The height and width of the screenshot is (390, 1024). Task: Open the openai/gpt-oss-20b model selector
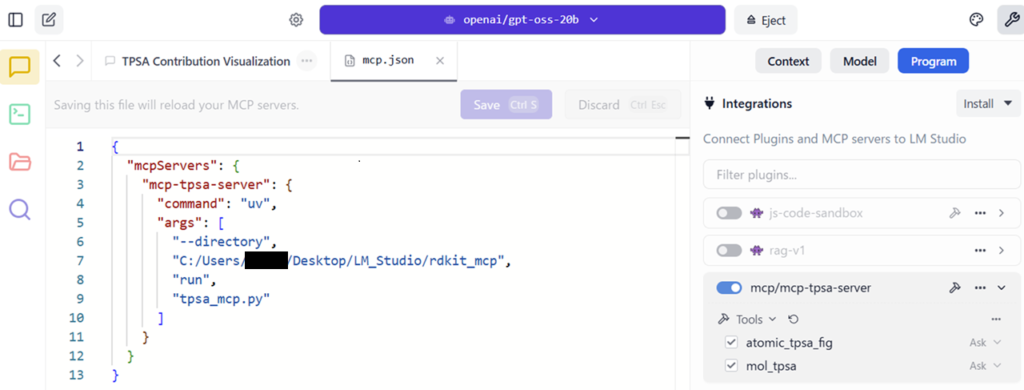coord(522,20)
